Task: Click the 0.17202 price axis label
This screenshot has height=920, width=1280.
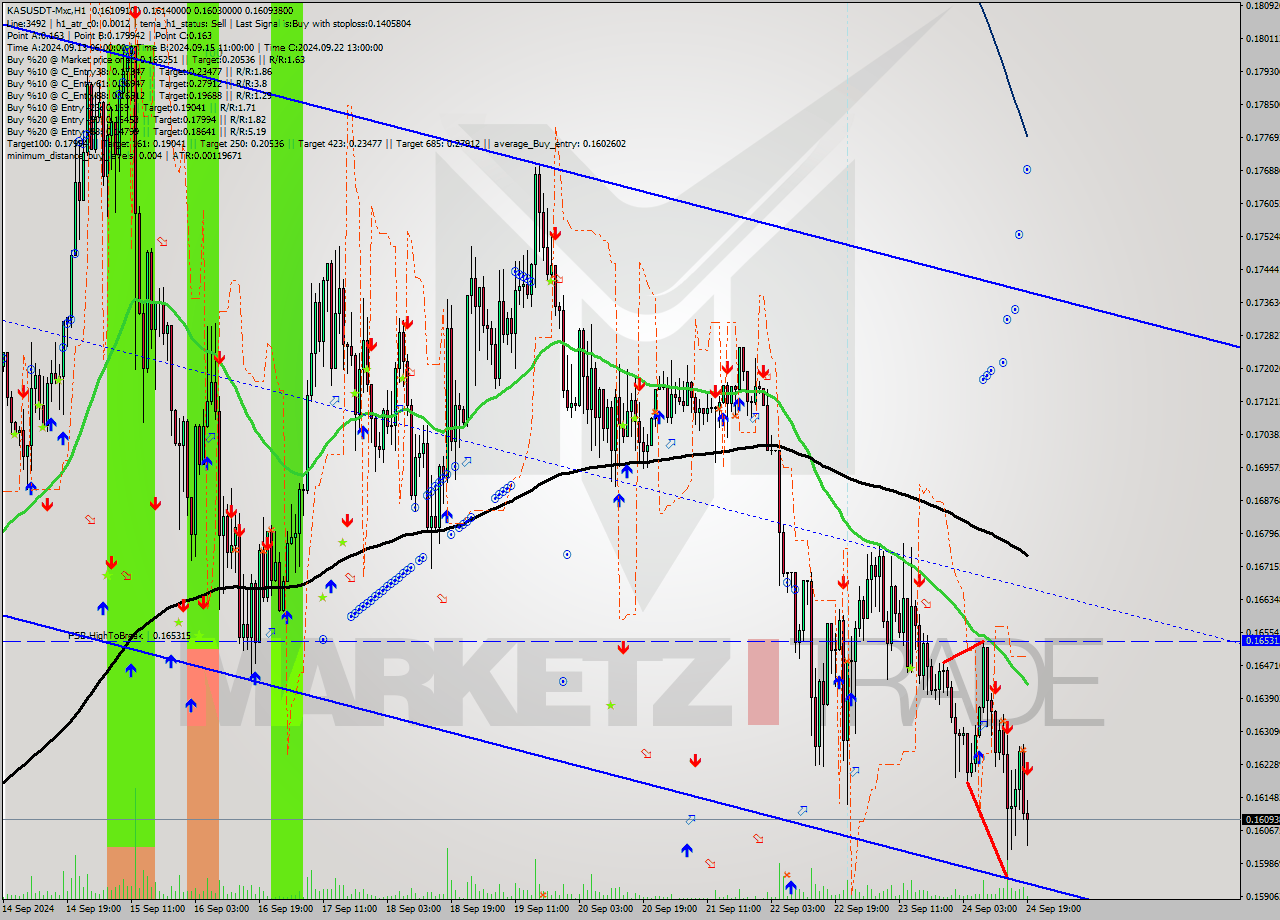Action: (x=1262, y=369)
